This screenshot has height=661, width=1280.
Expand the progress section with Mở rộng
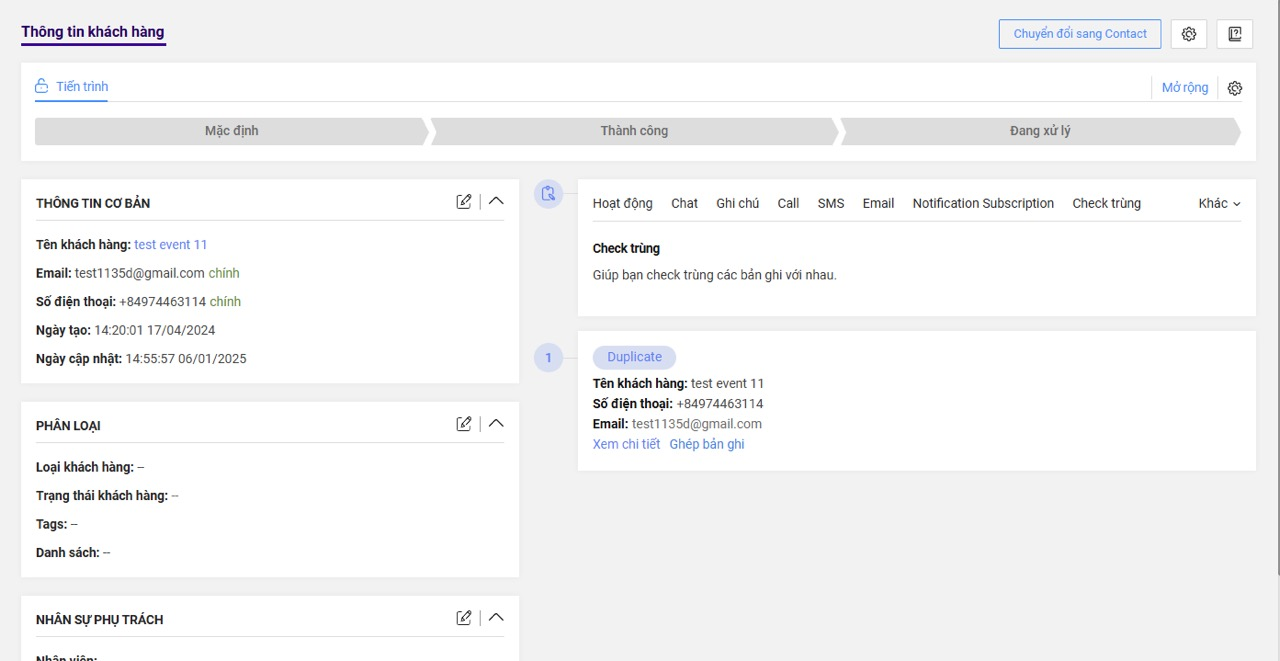tap(1185, 88)
